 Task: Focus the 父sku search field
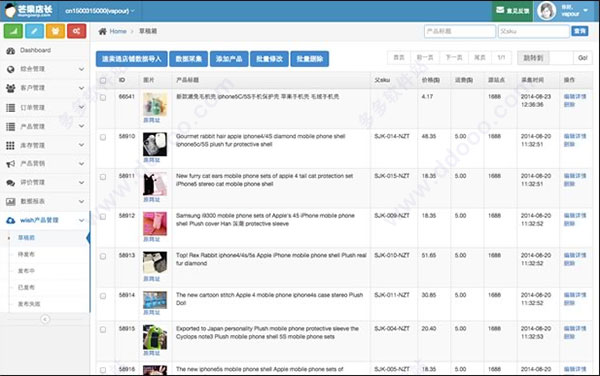tap(533, 31)
